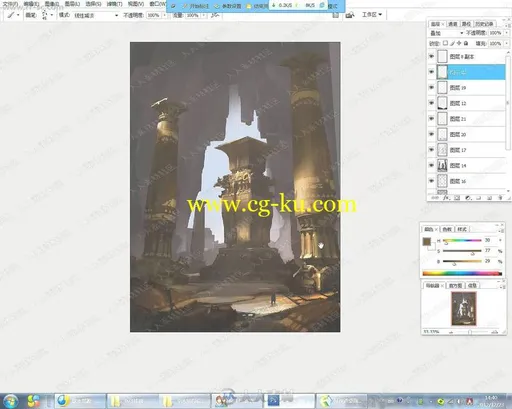Hide layer 图层 17
512x409 pixels.
(x=431, y=150)
